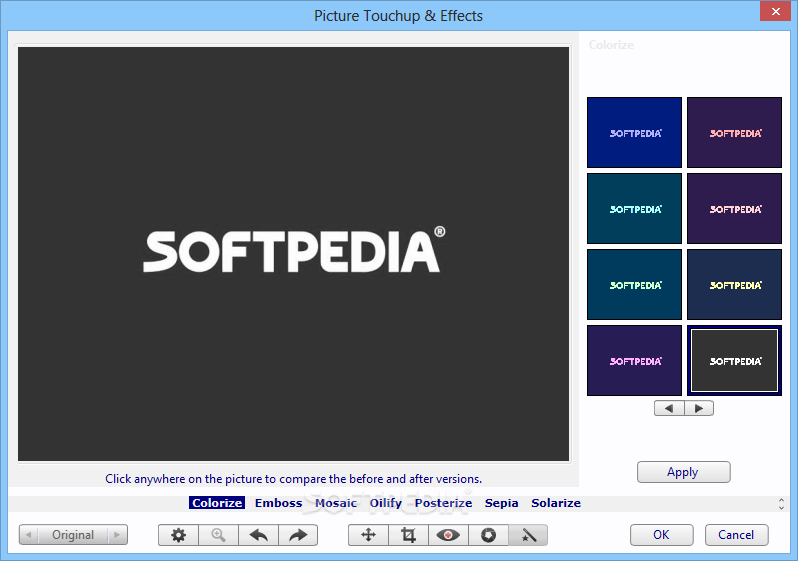This screenshot has height=561, width=798.
Task: Click the Original version label
Action: (x=73, y=535)
